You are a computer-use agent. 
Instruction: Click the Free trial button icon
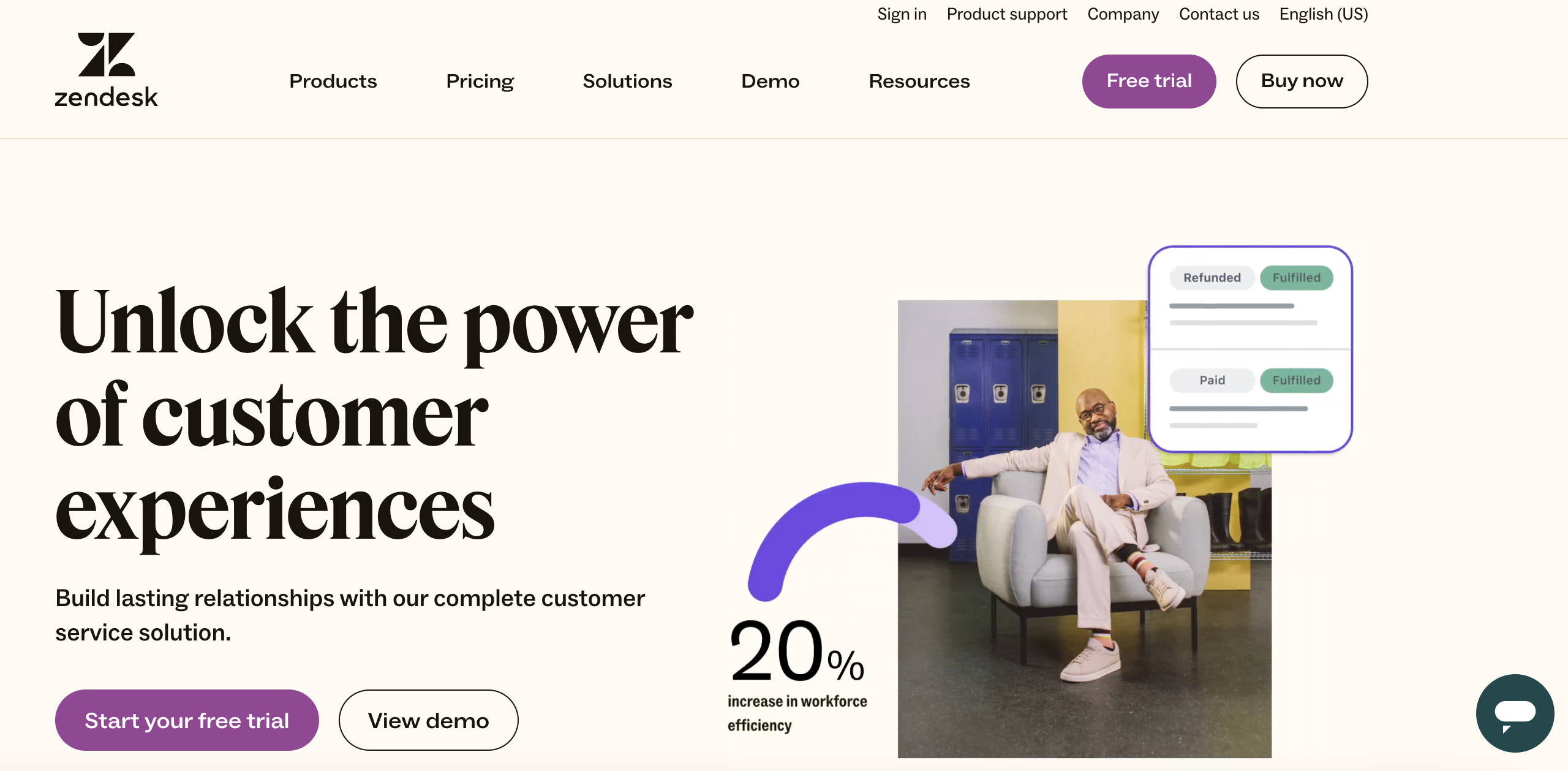1149,81
